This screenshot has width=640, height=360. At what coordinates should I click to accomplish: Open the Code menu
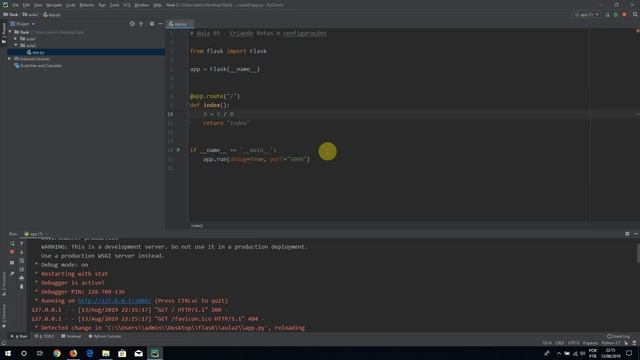[71, 5]
